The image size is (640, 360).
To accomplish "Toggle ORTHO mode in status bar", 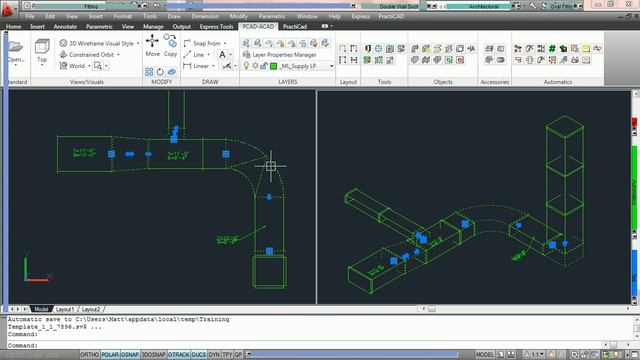I will coord(89,355).
